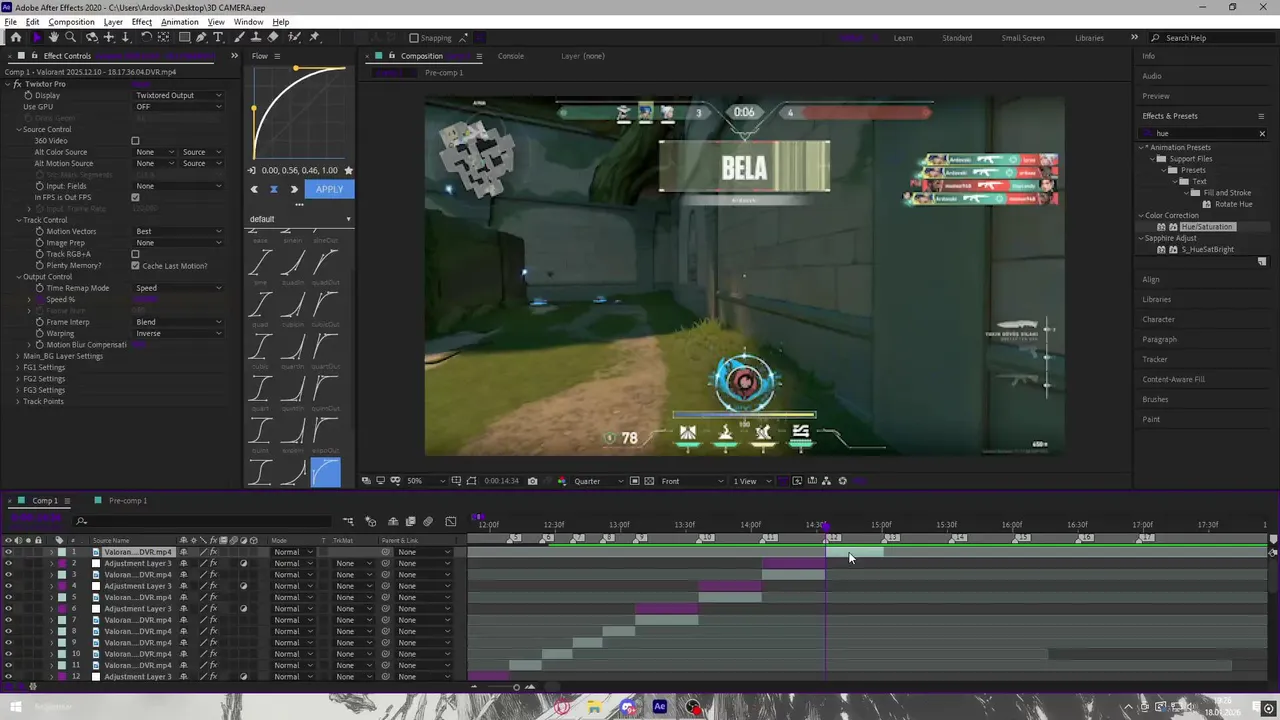This screenshot has height=720, width=1280.
Task: Switch to the Small Screen workspace
Action: [x=1023, y=38]
